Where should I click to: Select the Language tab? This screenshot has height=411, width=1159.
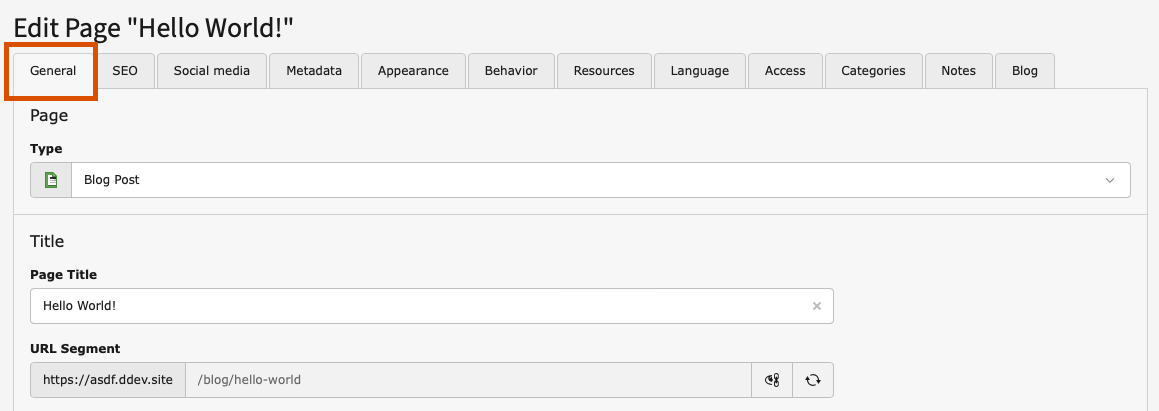pyautogui.click(x=700, y=71)
